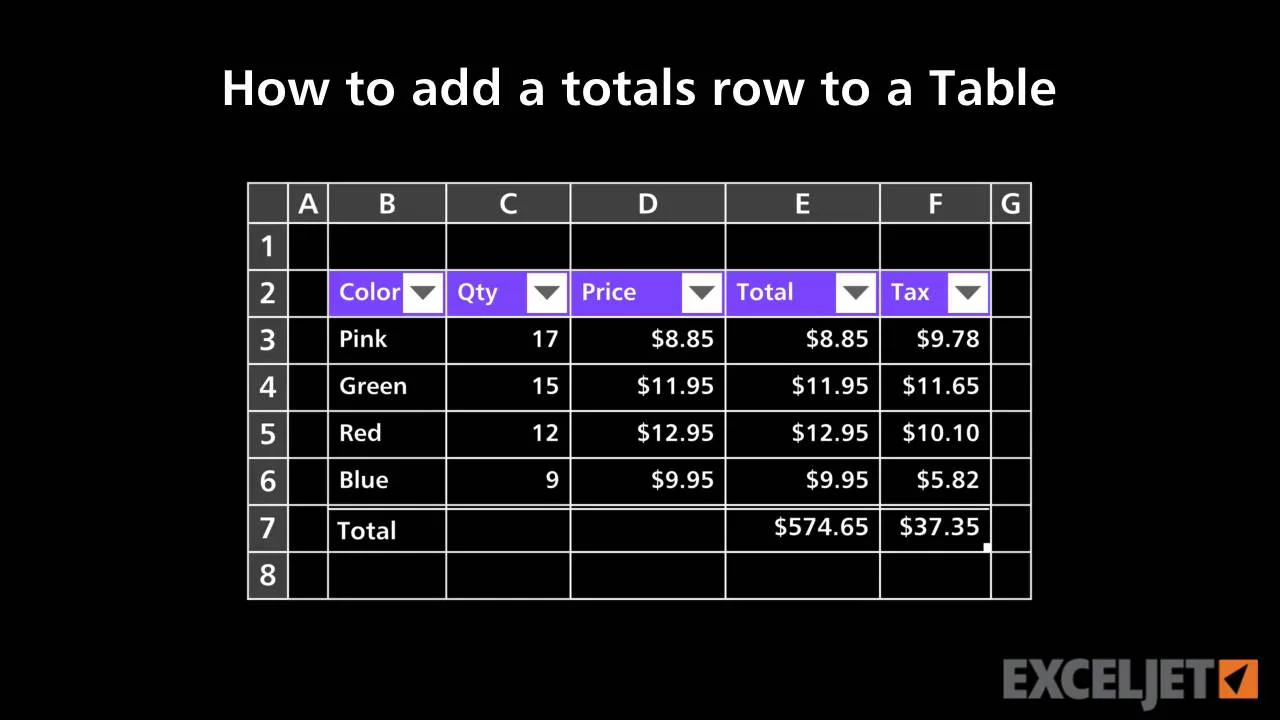Select the $37.35 tax total cell
Image resolution: width=1280 pixels, height=720 pixels.
click(x=935, y=528)
